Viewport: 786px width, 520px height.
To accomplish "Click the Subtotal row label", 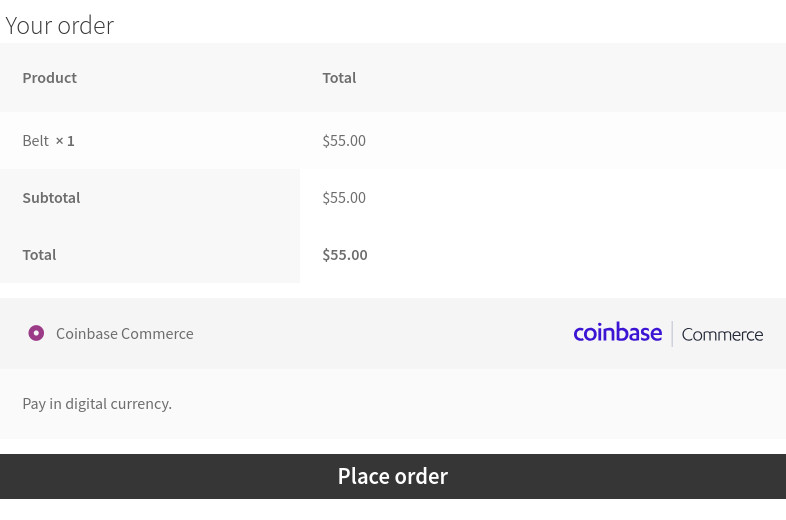I will pyautogui.click(x=51, y=198).
